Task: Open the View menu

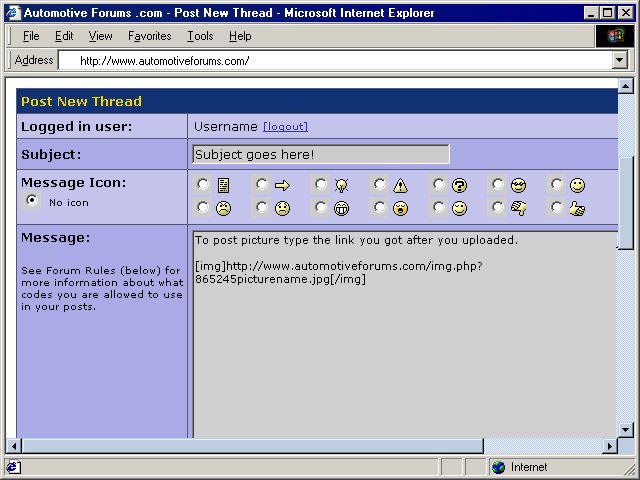Action: tap(100, 36)
